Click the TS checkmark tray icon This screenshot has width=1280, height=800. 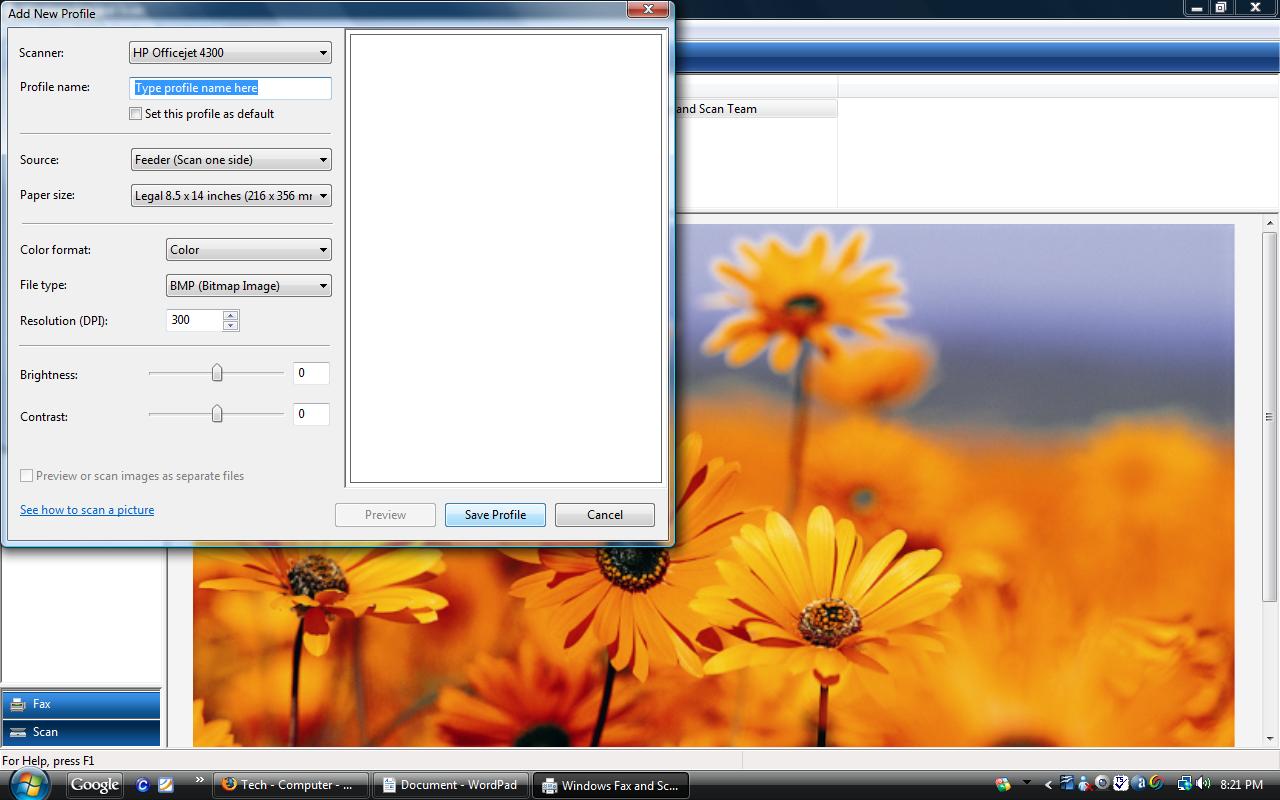1121,783
